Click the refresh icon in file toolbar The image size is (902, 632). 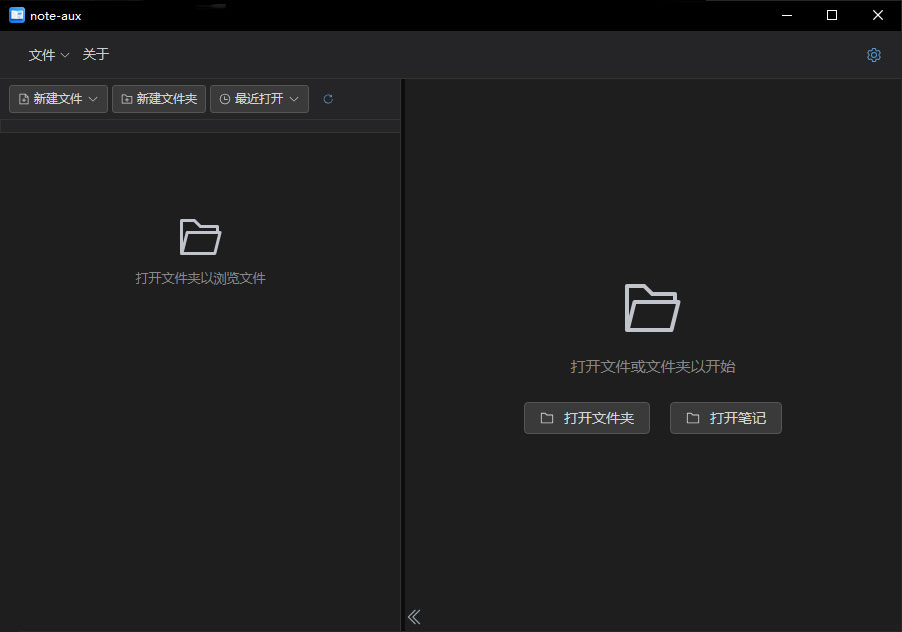point(328,99)
